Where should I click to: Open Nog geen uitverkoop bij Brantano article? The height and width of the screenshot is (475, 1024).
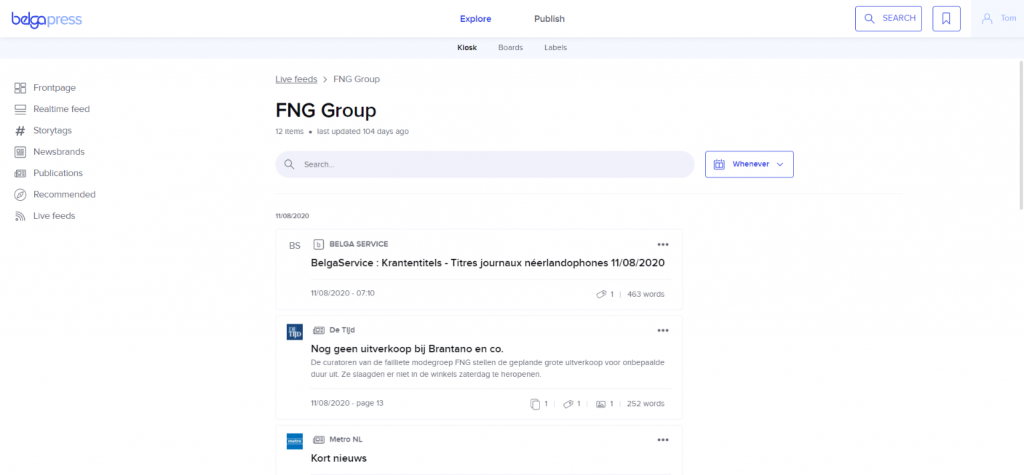pyautogui.click(x=408, y=348)
